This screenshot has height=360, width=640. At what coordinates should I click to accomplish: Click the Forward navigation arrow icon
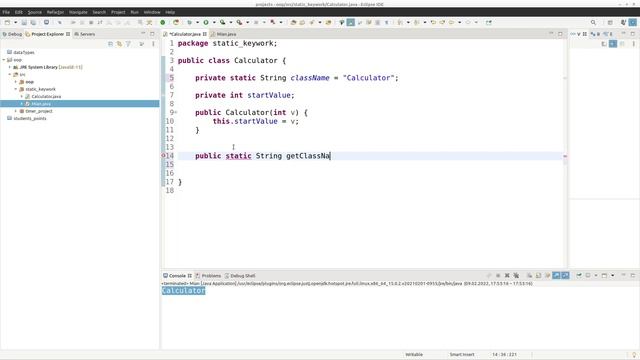click(468, 22)
